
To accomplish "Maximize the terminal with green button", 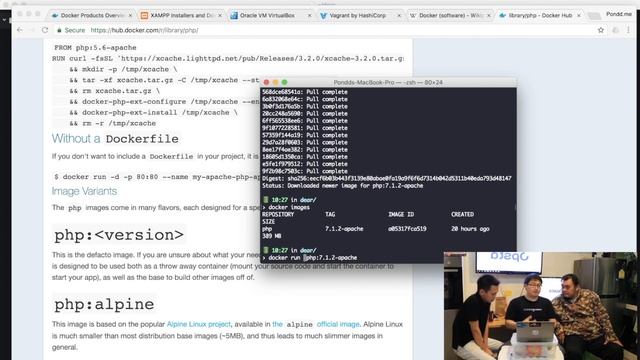I will point(284,82).
